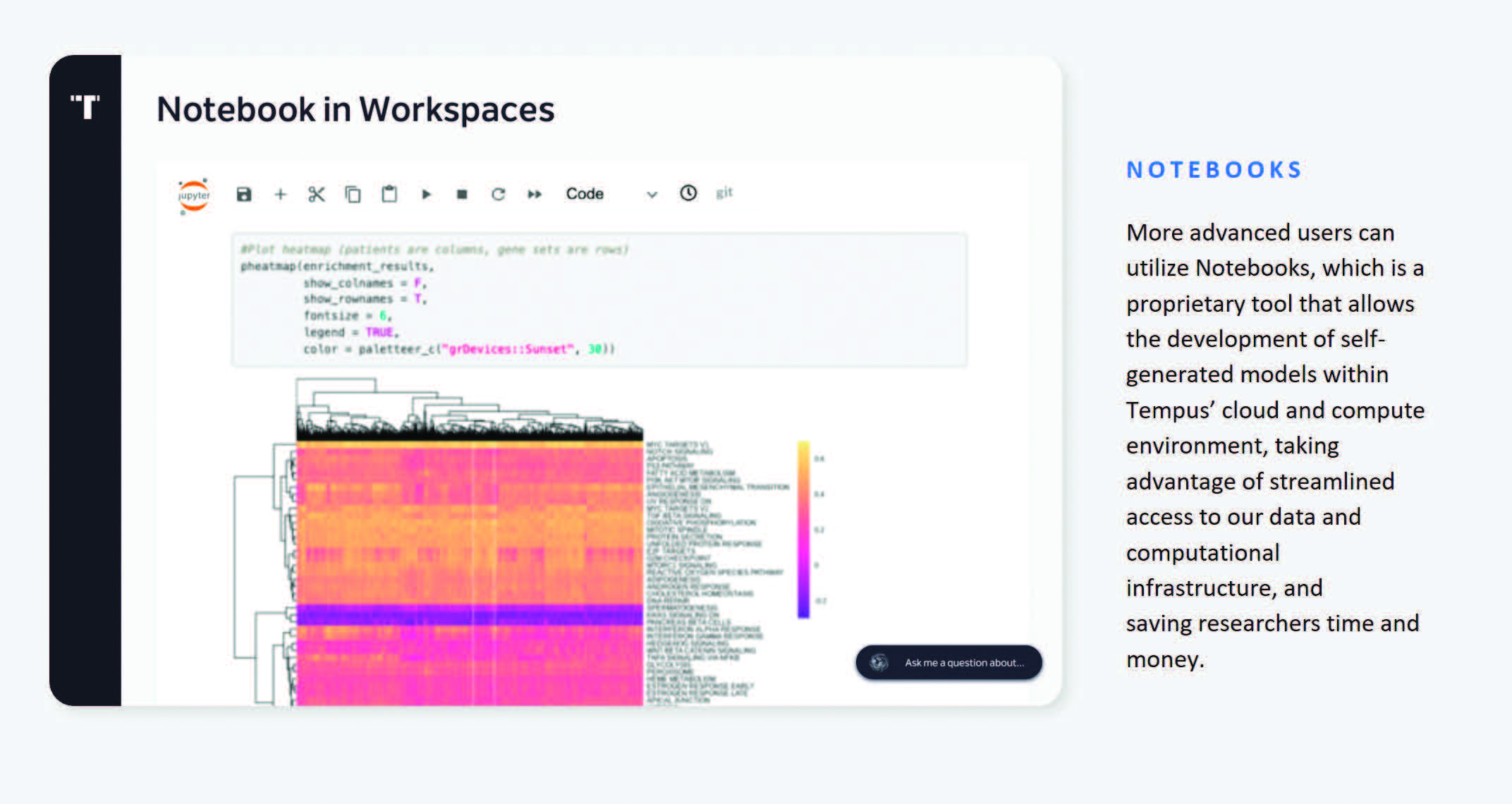Viewport: 1512px width, 804px height.
Task: Paste a cell with the clipboard icon
Action: coord(389,194)
